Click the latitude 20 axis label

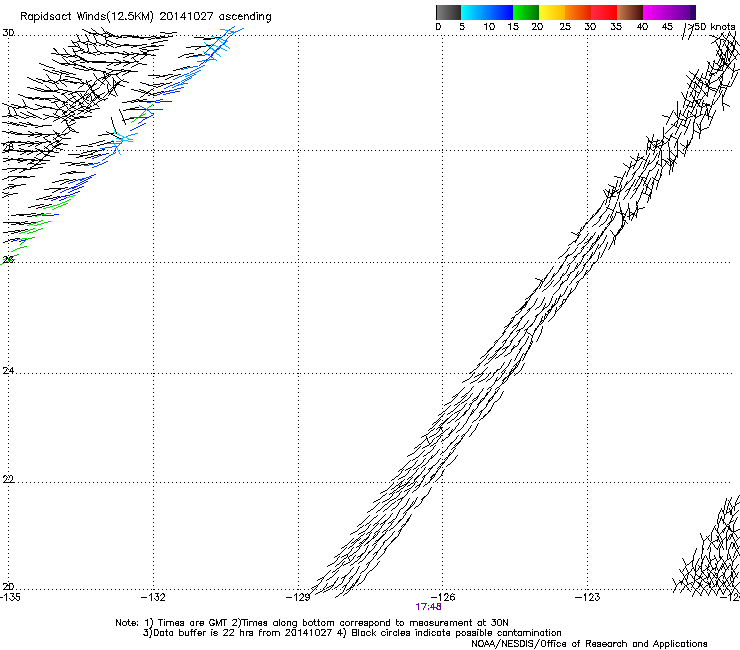[x=8, y=587]
